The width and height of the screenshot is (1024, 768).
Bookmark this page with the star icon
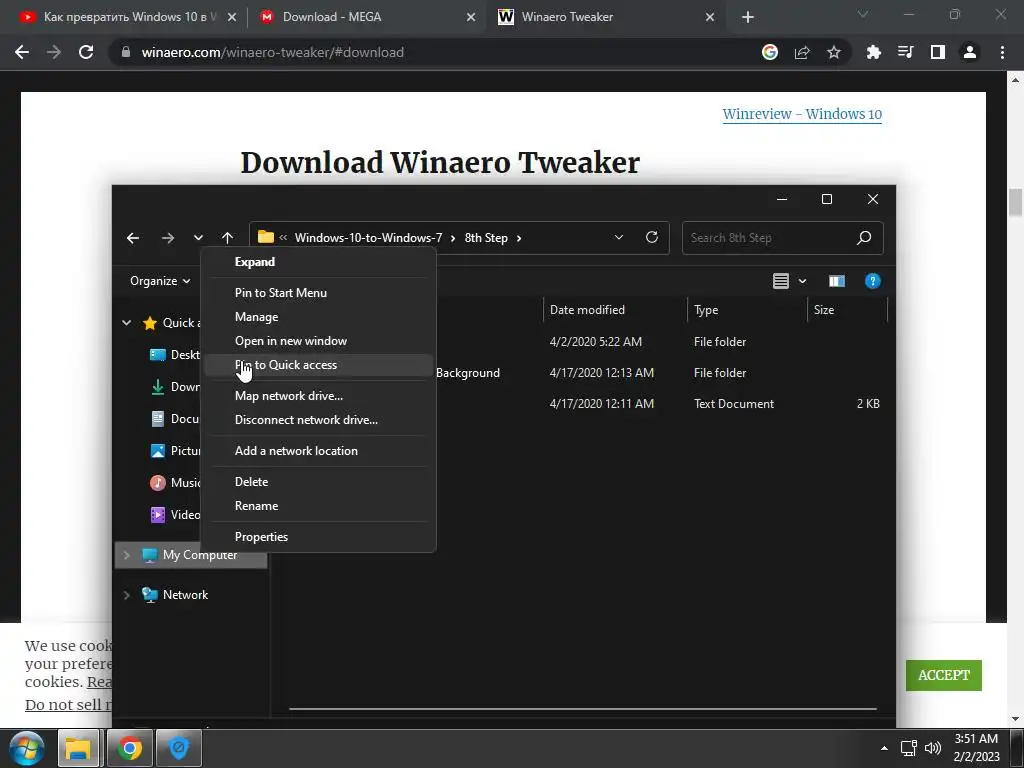tap(833, 52)
